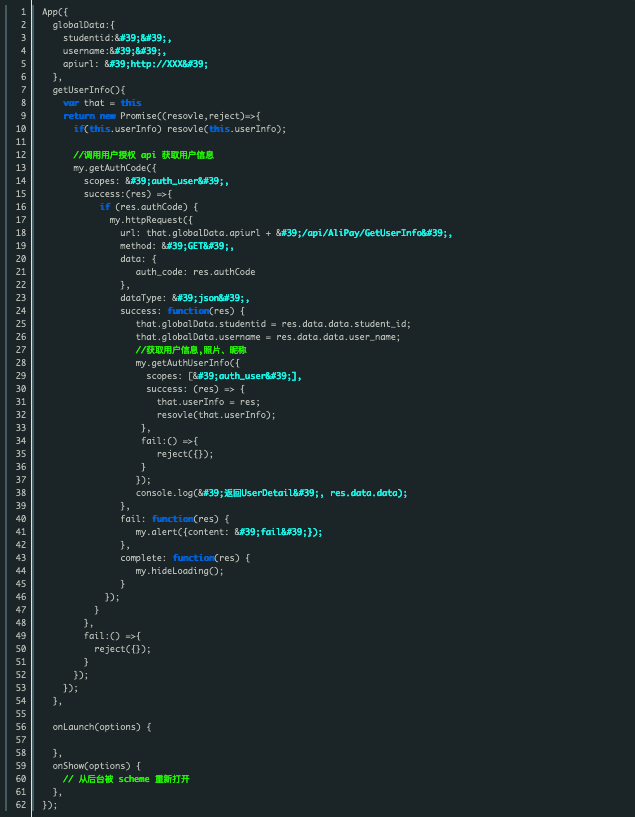Click 'data: {' on line 20

coord(138,259)
